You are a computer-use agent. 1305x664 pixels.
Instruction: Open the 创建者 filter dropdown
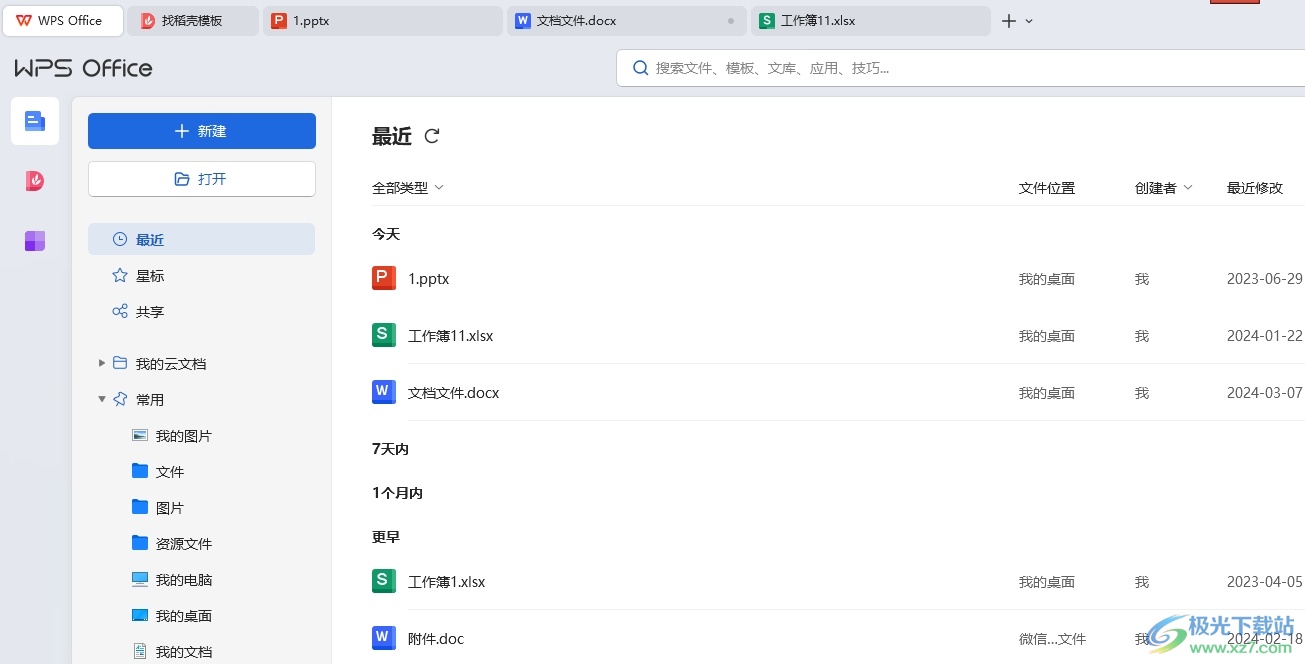click(x=1164, y=187)
